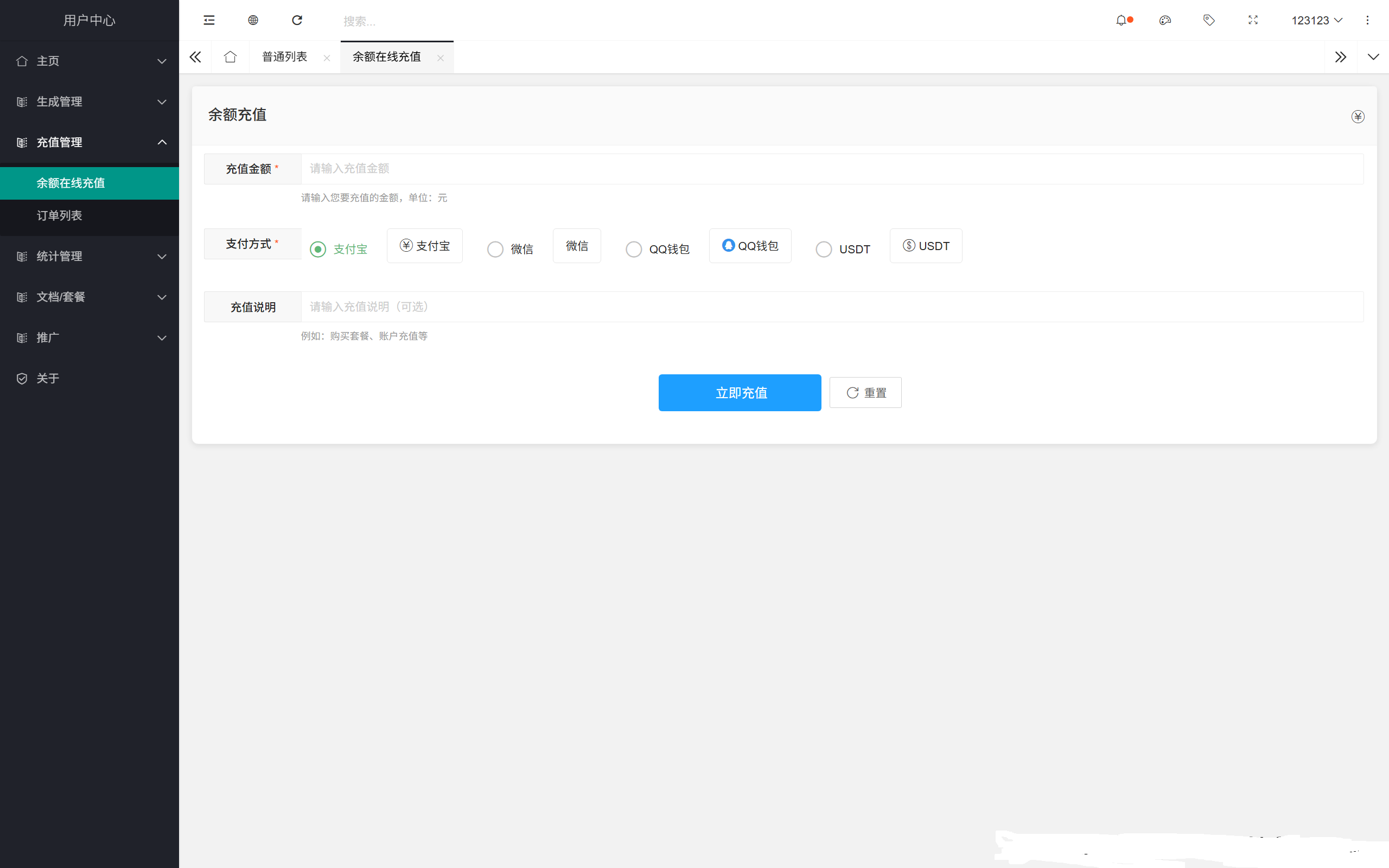
Task: Select USDT radio payment method
Action: [824, 249]
